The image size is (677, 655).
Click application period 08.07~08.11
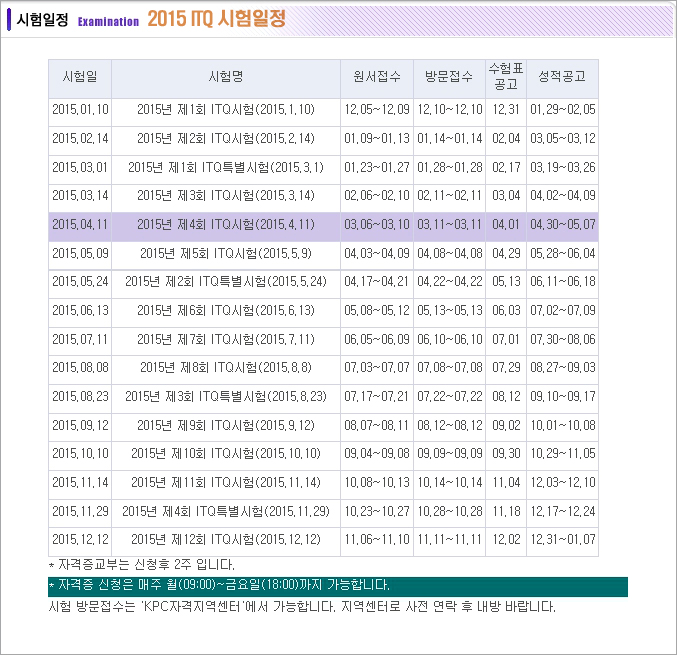377,425
